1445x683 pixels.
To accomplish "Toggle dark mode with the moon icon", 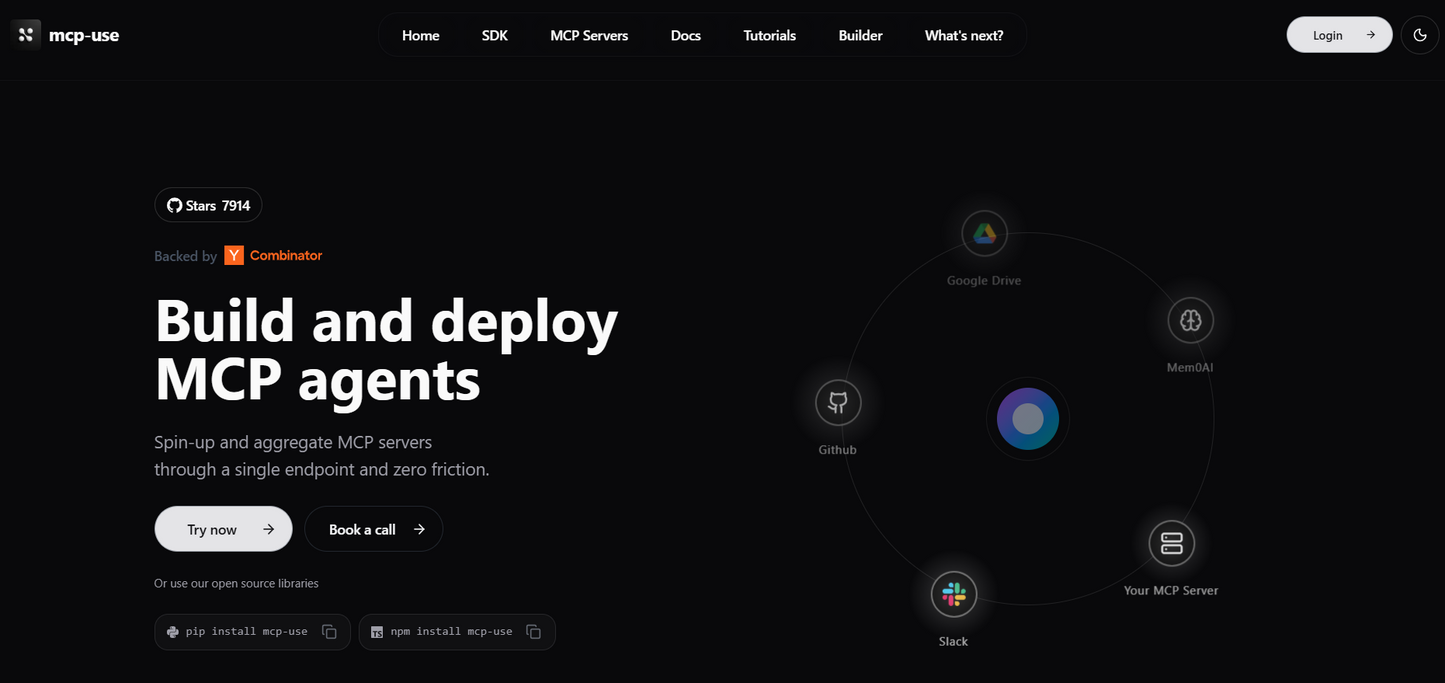I will pos(1420,35).
